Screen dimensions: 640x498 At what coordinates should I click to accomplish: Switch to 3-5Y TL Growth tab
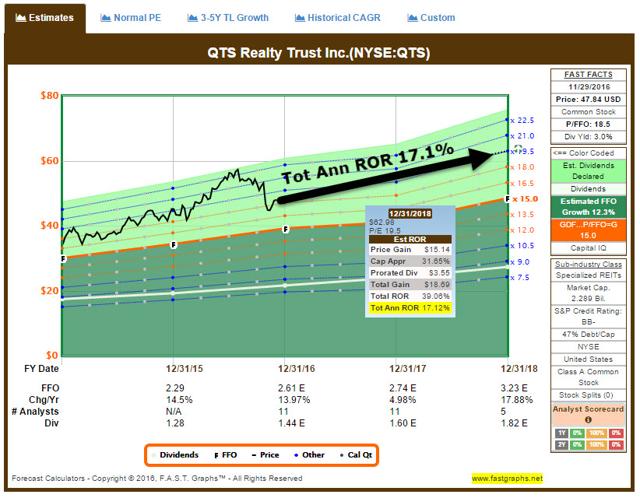228,18
